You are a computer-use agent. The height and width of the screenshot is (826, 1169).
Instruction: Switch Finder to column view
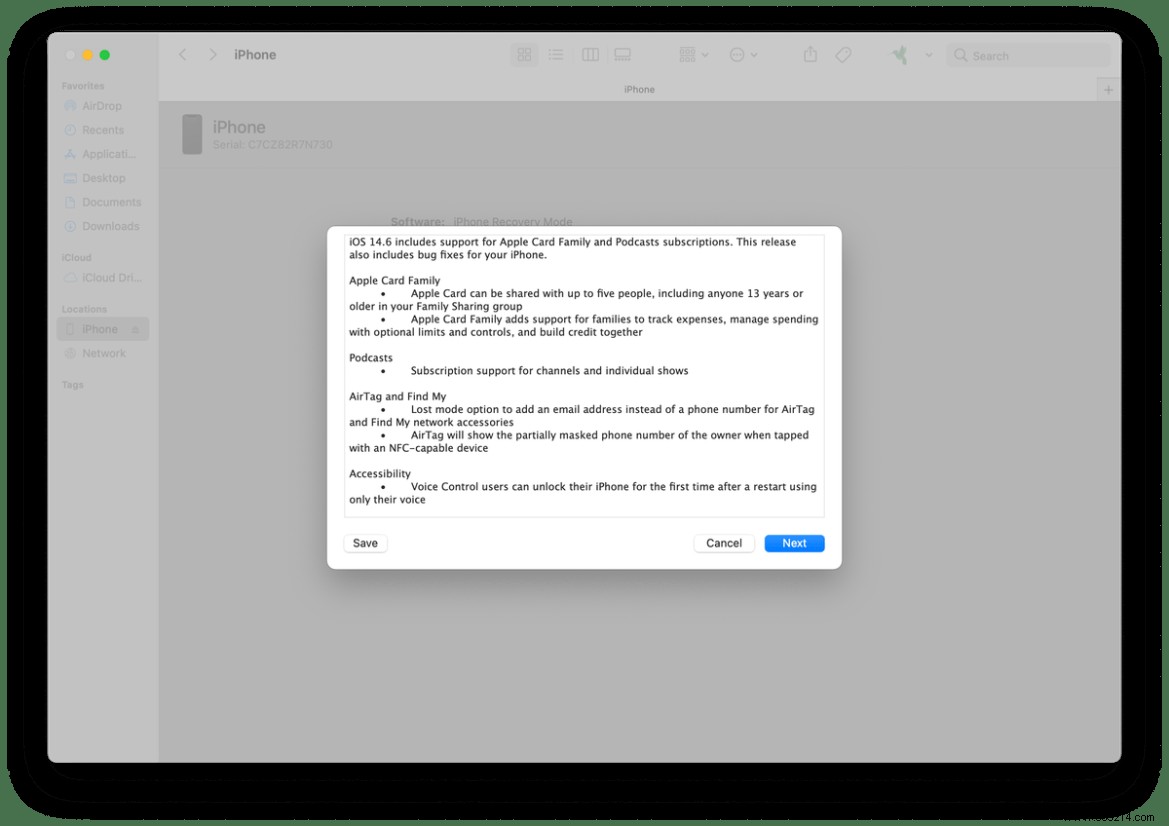point(590,55)
